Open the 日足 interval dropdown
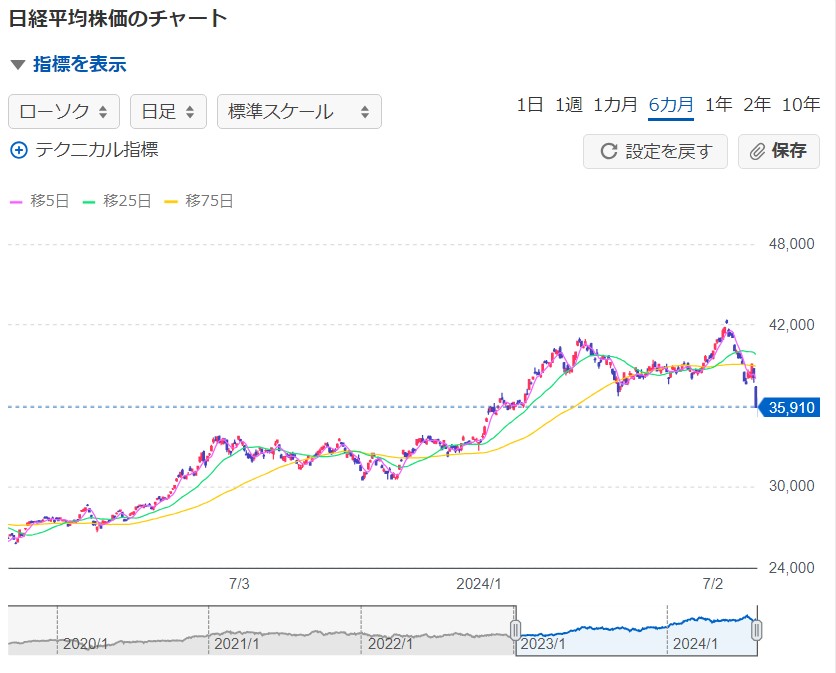 click(168, 112)
